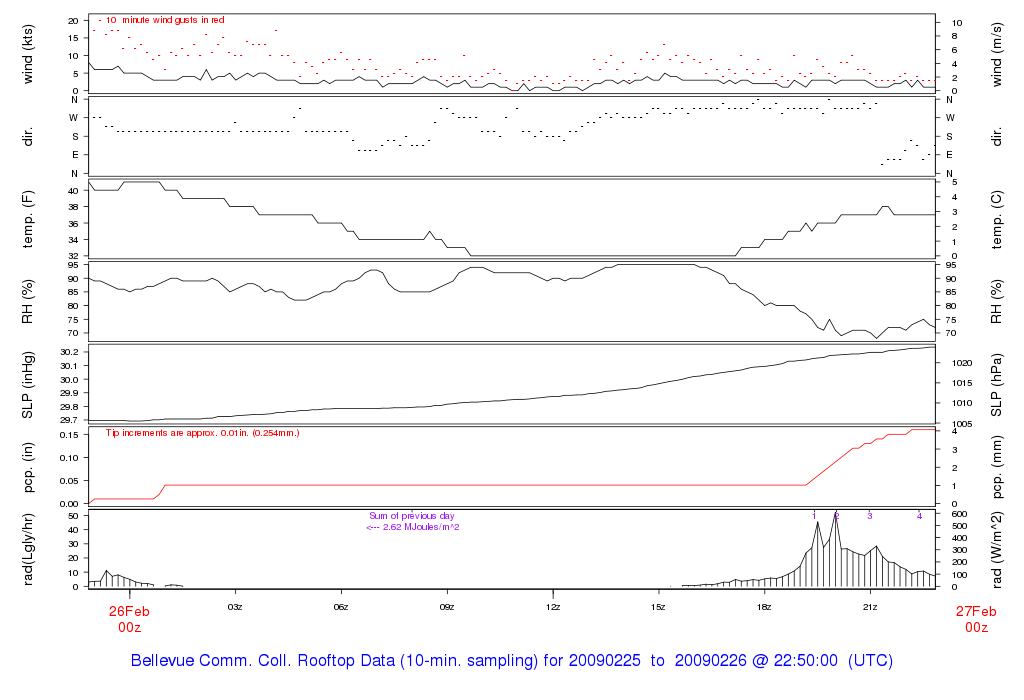Click the 'wind (kts)' left axis label

pos(27,54)
